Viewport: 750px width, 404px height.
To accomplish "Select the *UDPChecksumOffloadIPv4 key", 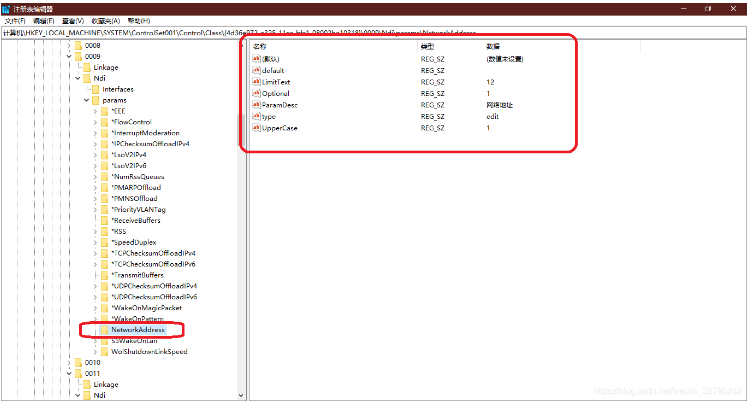I will click(x=154, y=286).
